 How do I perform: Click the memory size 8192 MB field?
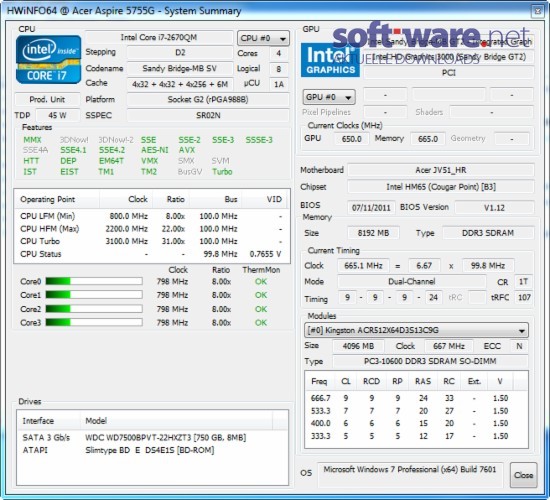373,233
